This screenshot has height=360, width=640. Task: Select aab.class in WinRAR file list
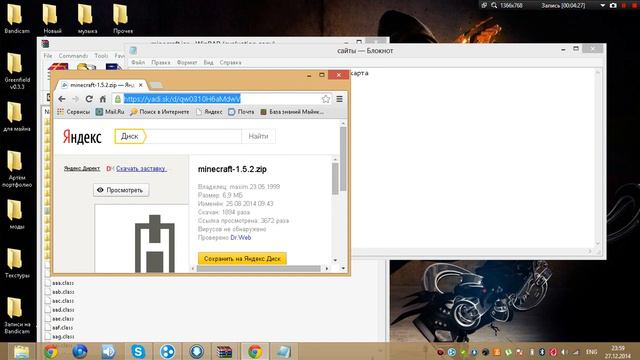(x=60, y=292)
